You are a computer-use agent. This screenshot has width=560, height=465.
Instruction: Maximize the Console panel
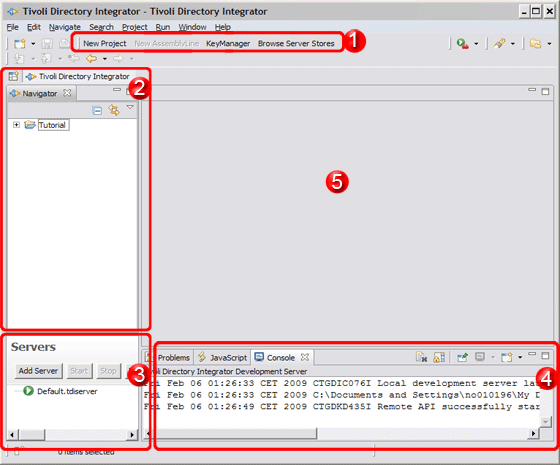pyautogui.click(x=545, y=356)
